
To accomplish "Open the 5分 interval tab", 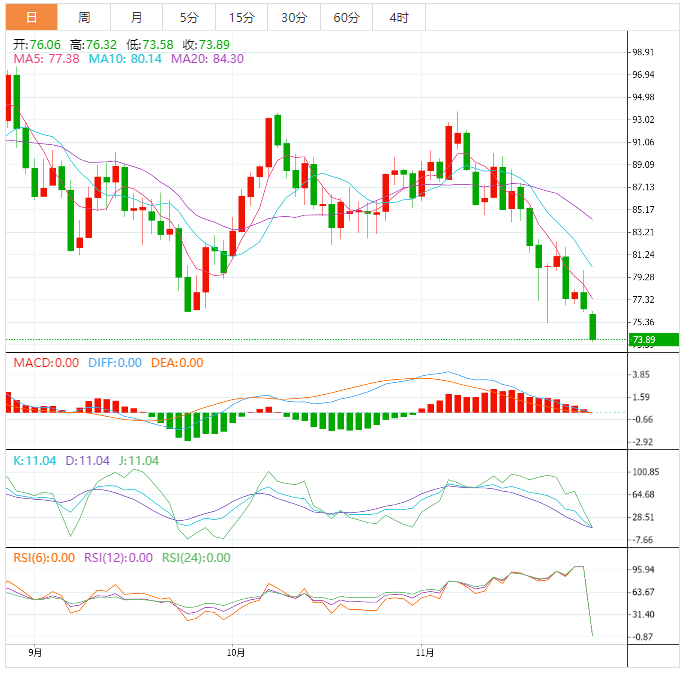I will tap(189, 17).
